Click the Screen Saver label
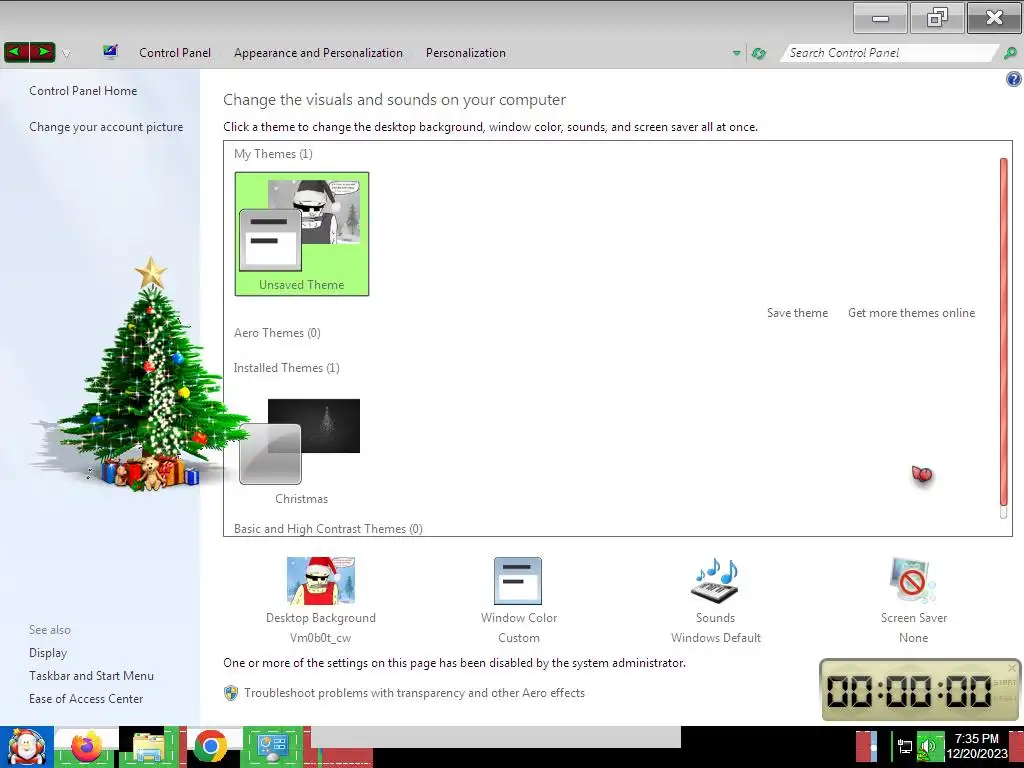 [914, 618]
